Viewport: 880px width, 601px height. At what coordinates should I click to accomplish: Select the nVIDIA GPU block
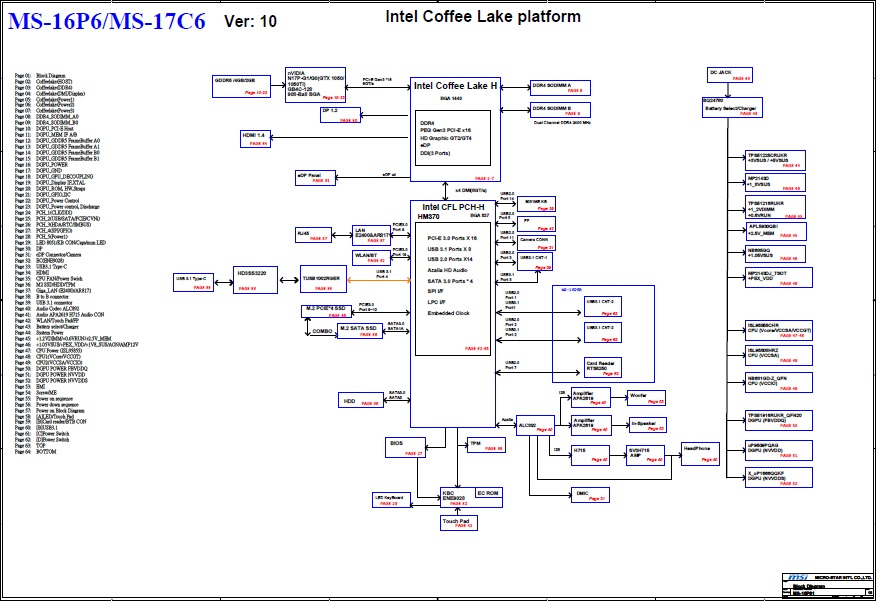(x=315, y=85)
